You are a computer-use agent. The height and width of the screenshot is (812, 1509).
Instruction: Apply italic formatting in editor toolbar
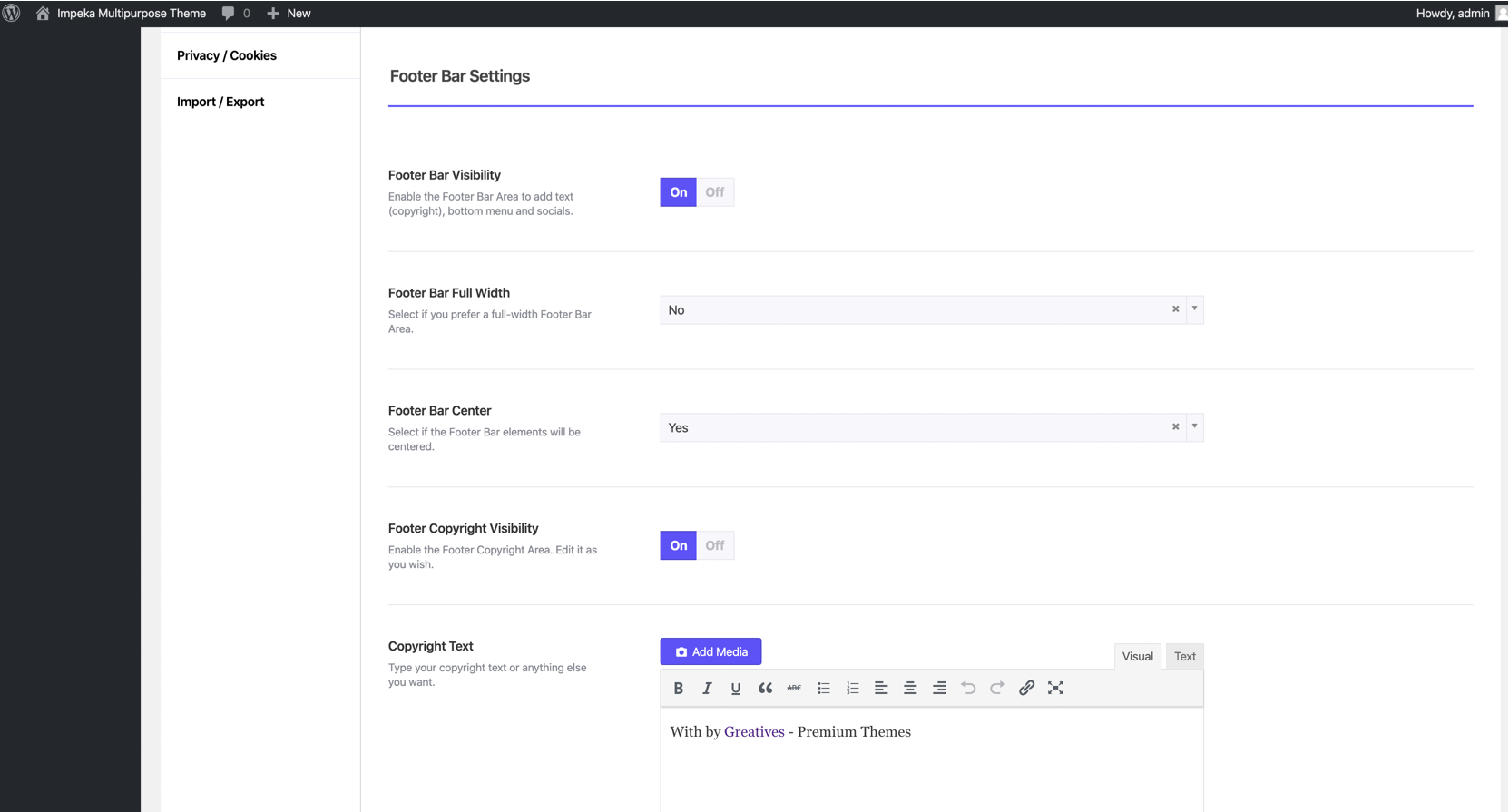(707, 688)
